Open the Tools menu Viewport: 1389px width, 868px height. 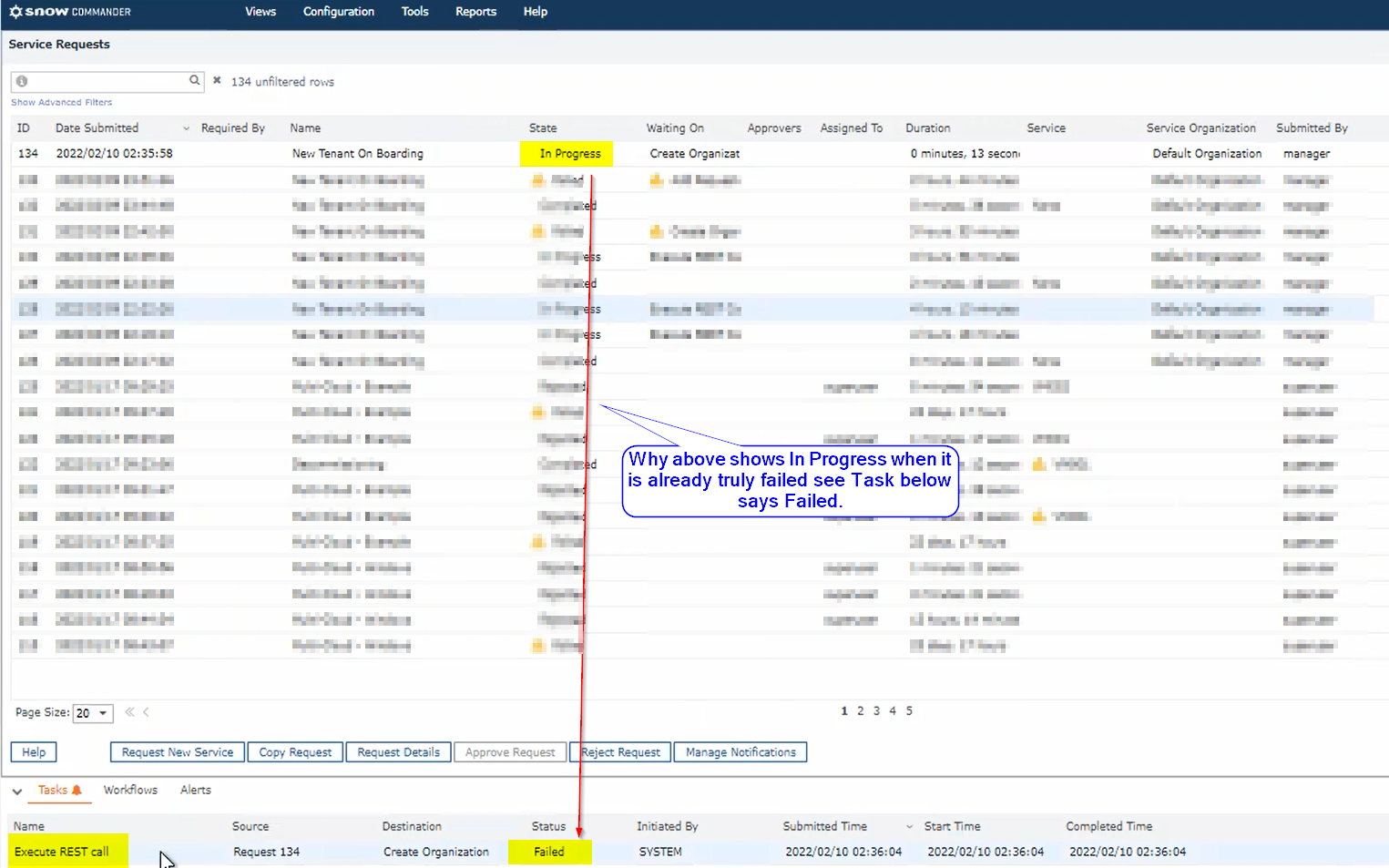click(414, 12)
